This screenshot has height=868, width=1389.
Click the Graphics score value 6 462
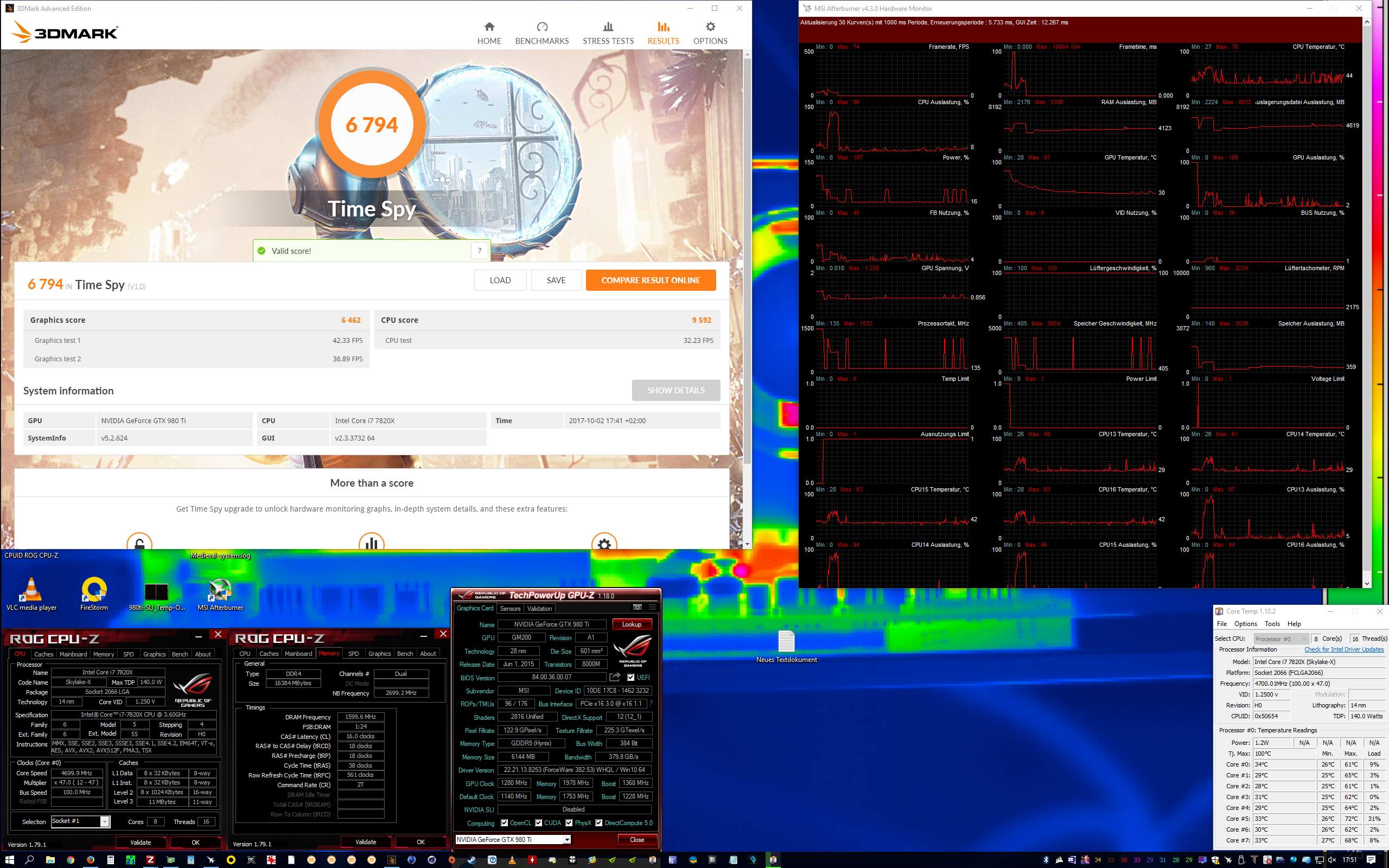pos(351,320)
